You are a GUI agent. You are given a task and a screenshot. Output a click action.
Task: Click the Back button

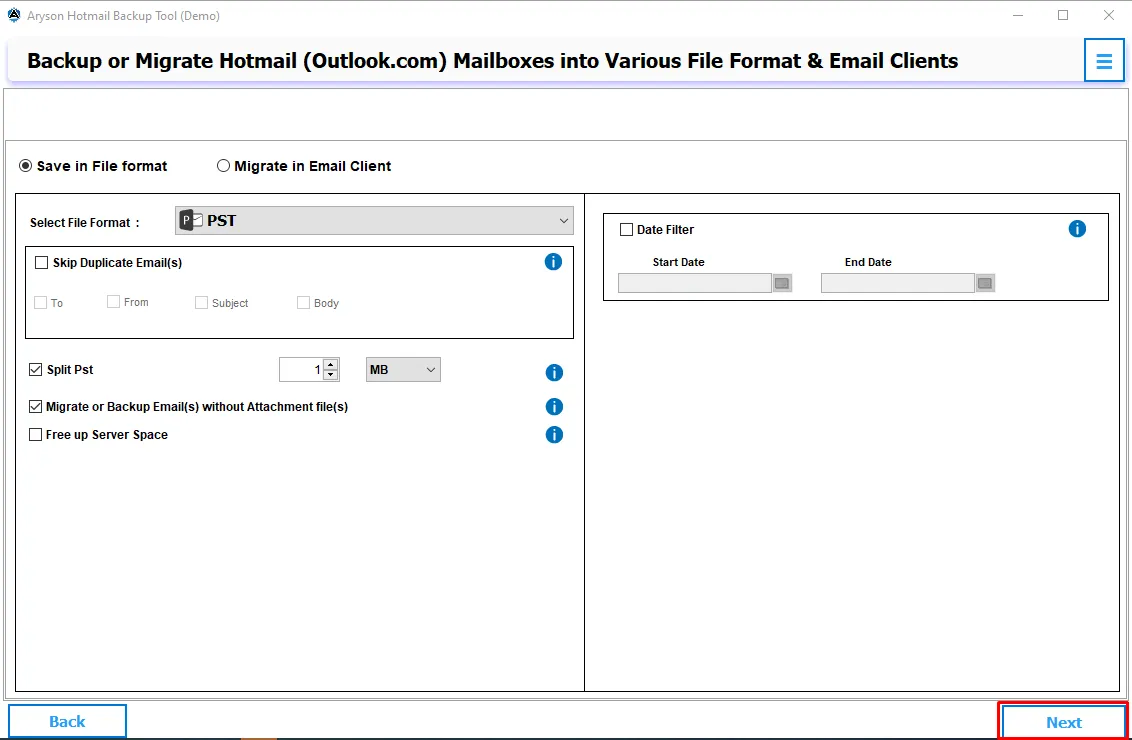click(67, 721)
